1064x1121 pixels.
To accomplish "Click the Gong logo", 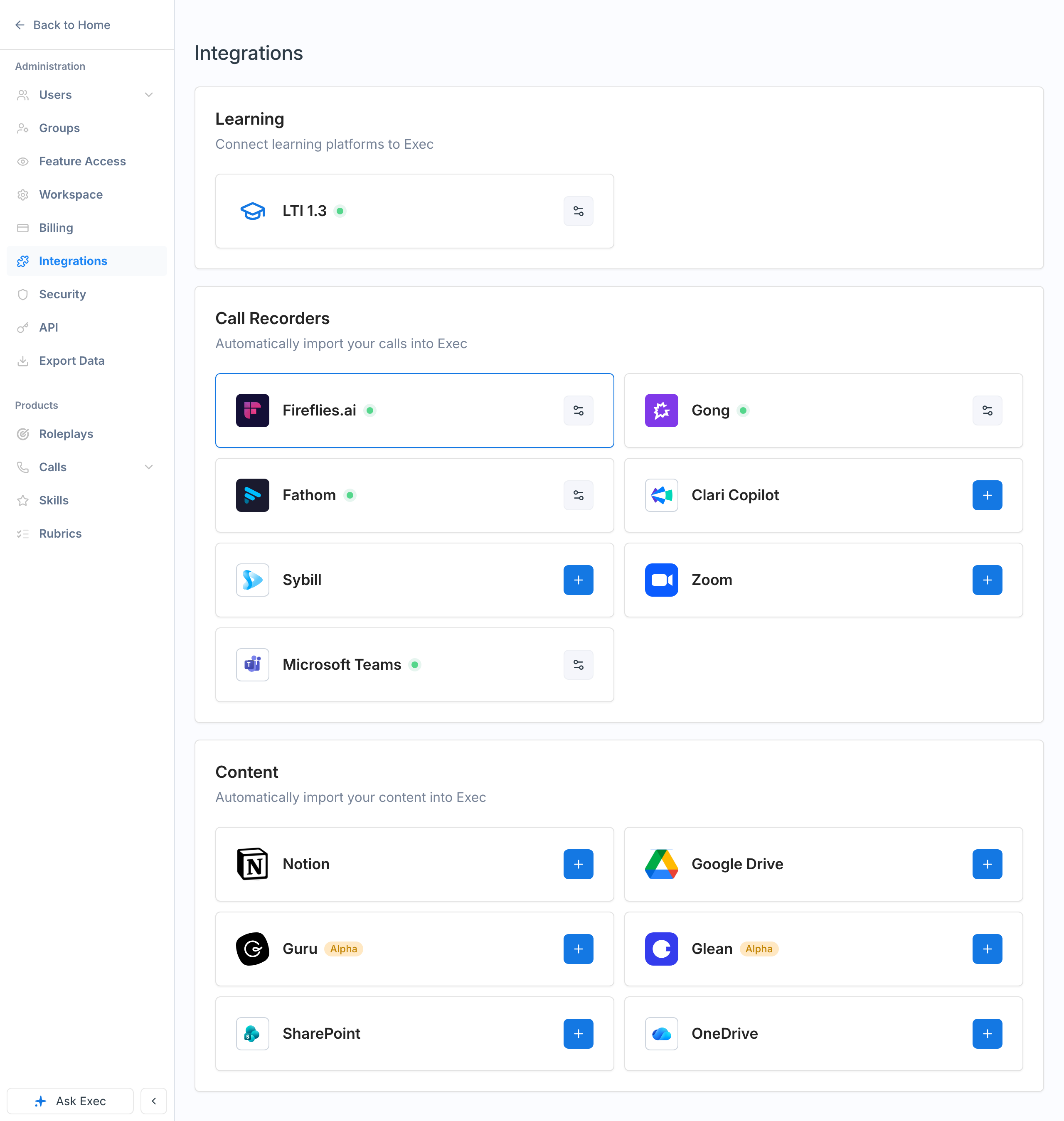I will pyautogui.click(x=661, y=411).
